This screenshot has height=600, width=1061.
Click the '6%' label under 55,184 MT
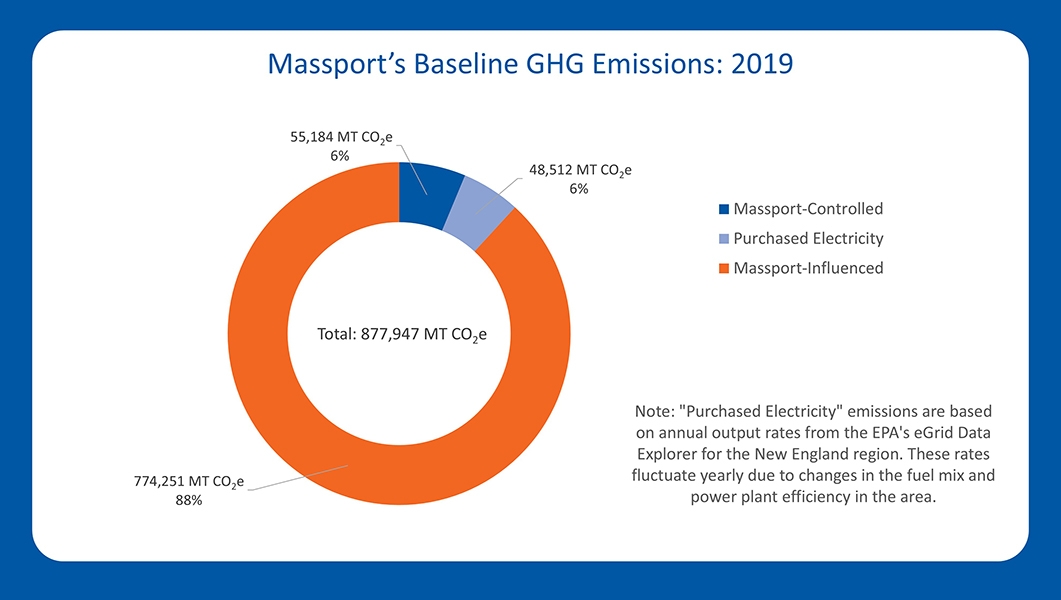tap(340, 156)
